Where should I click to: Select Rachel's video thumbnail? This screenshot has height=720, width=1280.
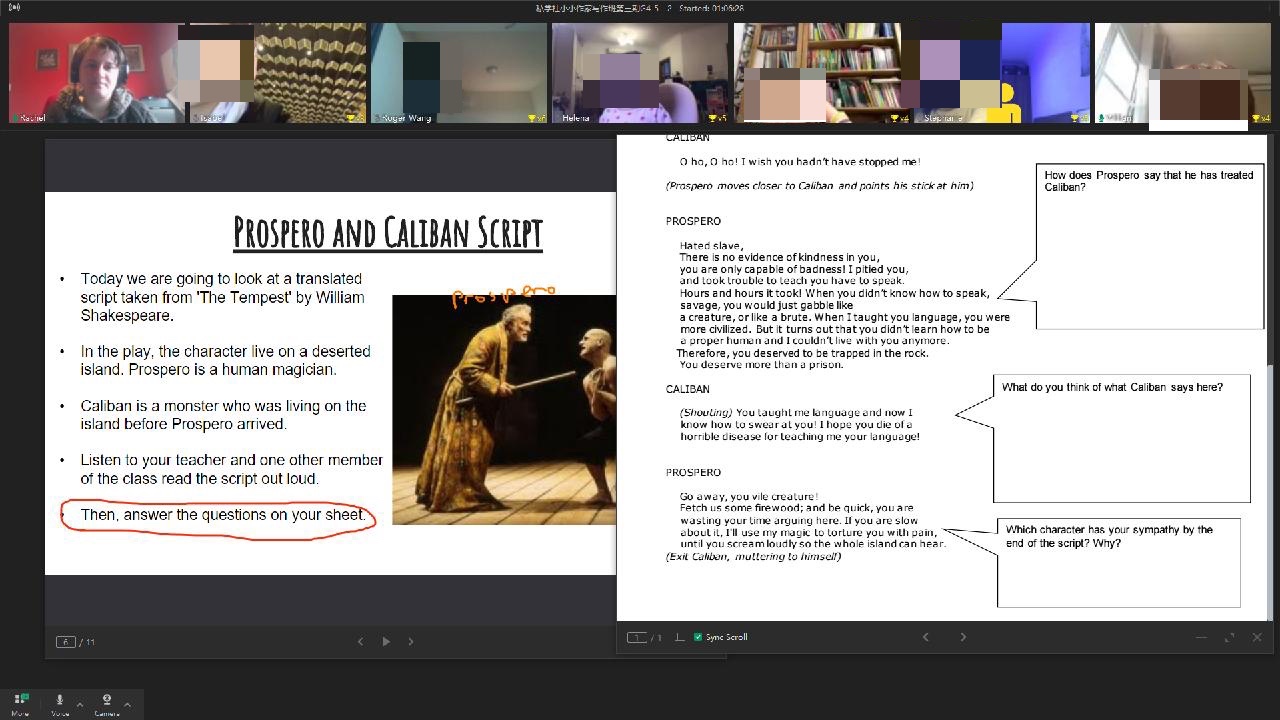click(97, 73)
